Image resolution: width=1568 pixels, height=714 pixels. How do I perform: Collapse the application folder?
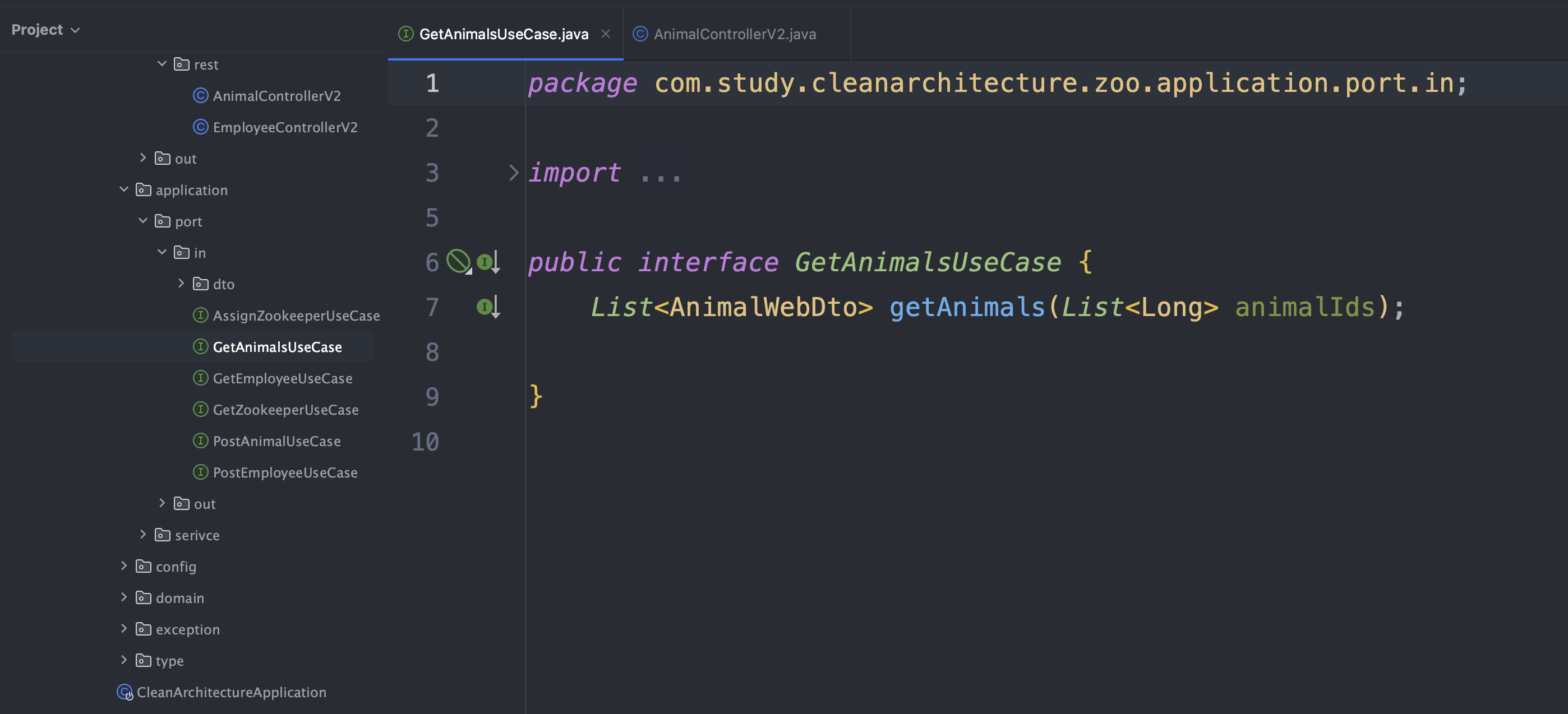123,189
